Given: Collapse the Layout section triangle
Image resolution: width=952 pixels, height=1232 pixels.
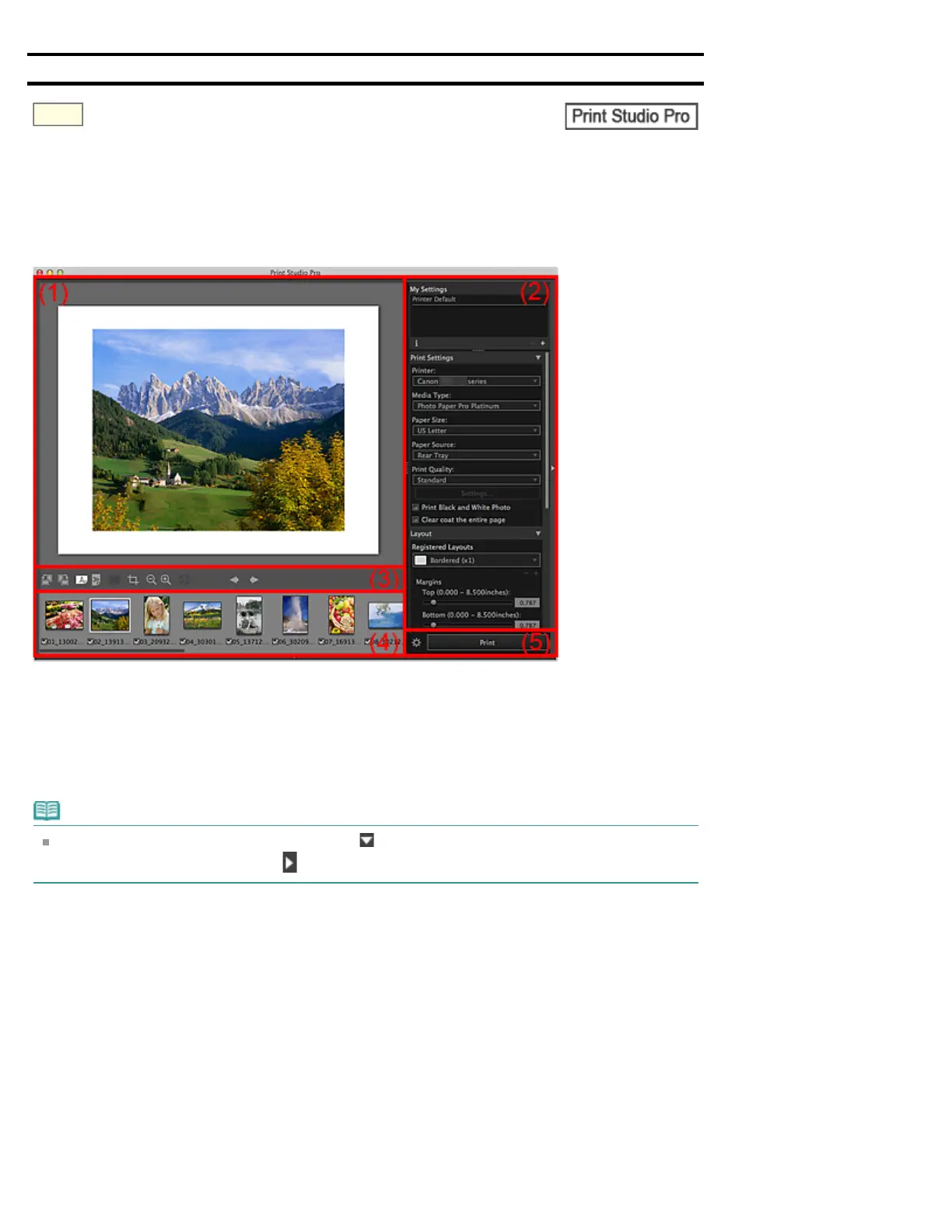Looking at the screenshot, I should pos(538,534).
